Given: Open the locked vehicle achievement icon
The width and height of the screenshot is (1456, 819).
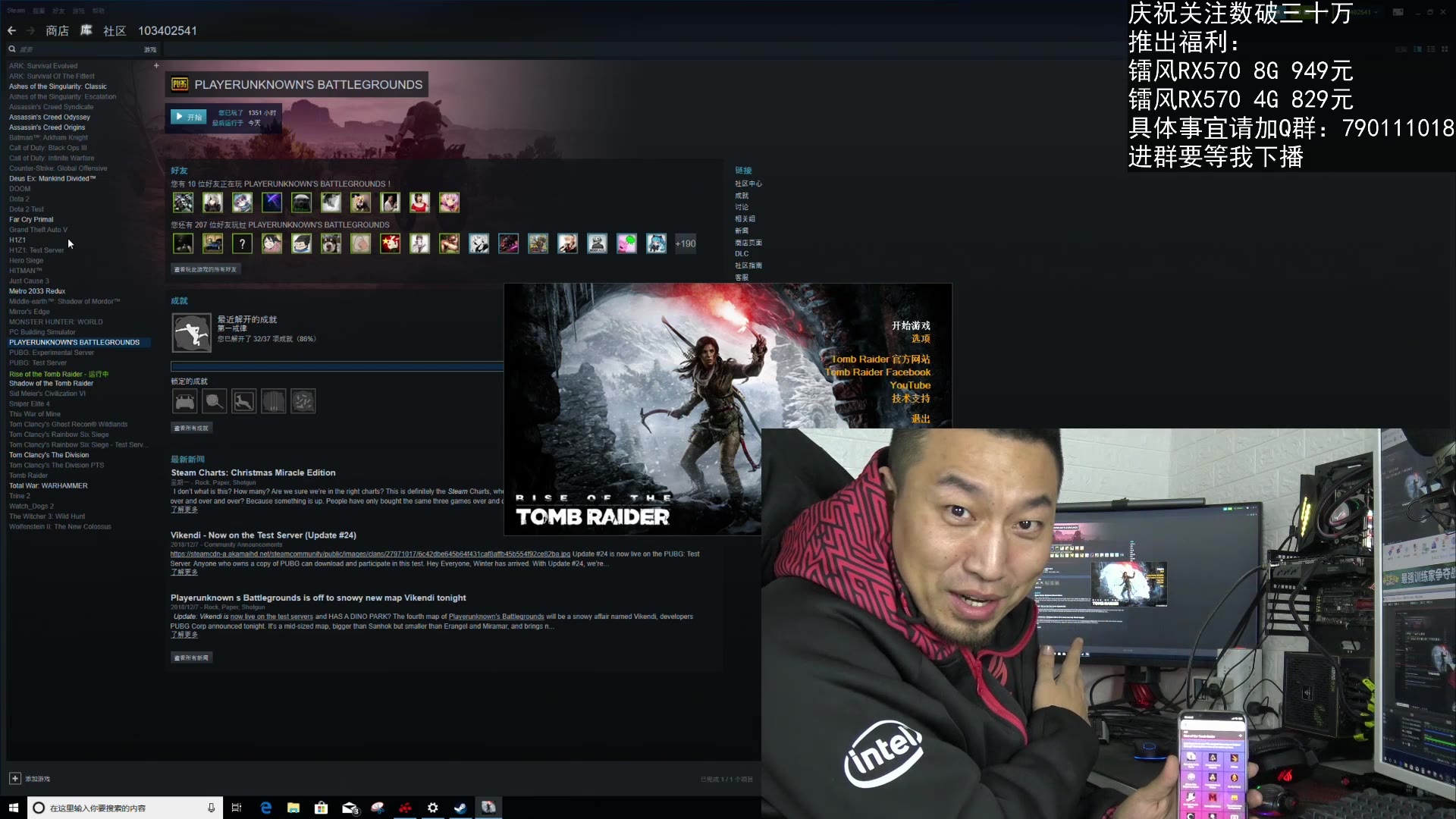Looking at the screenshot, I should coord(184,401).
